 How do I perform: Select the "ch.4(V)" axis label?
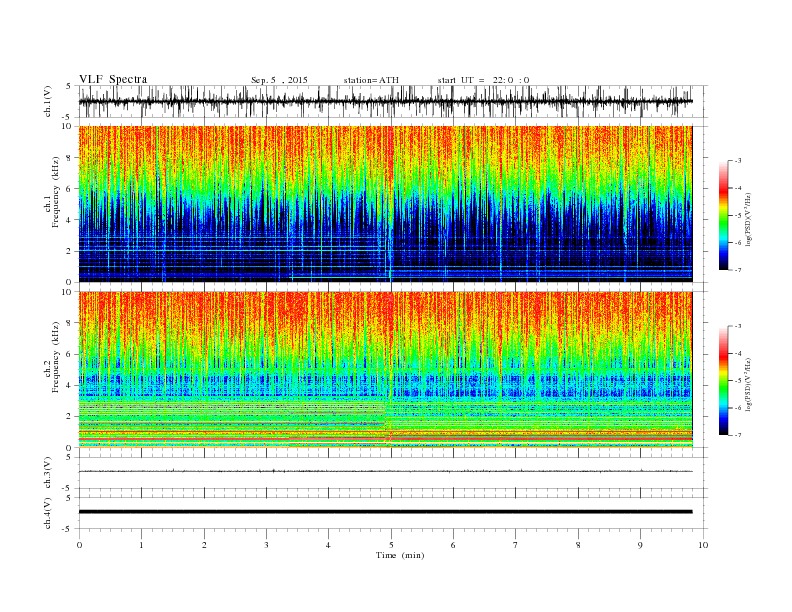click(x=48, y=513)
